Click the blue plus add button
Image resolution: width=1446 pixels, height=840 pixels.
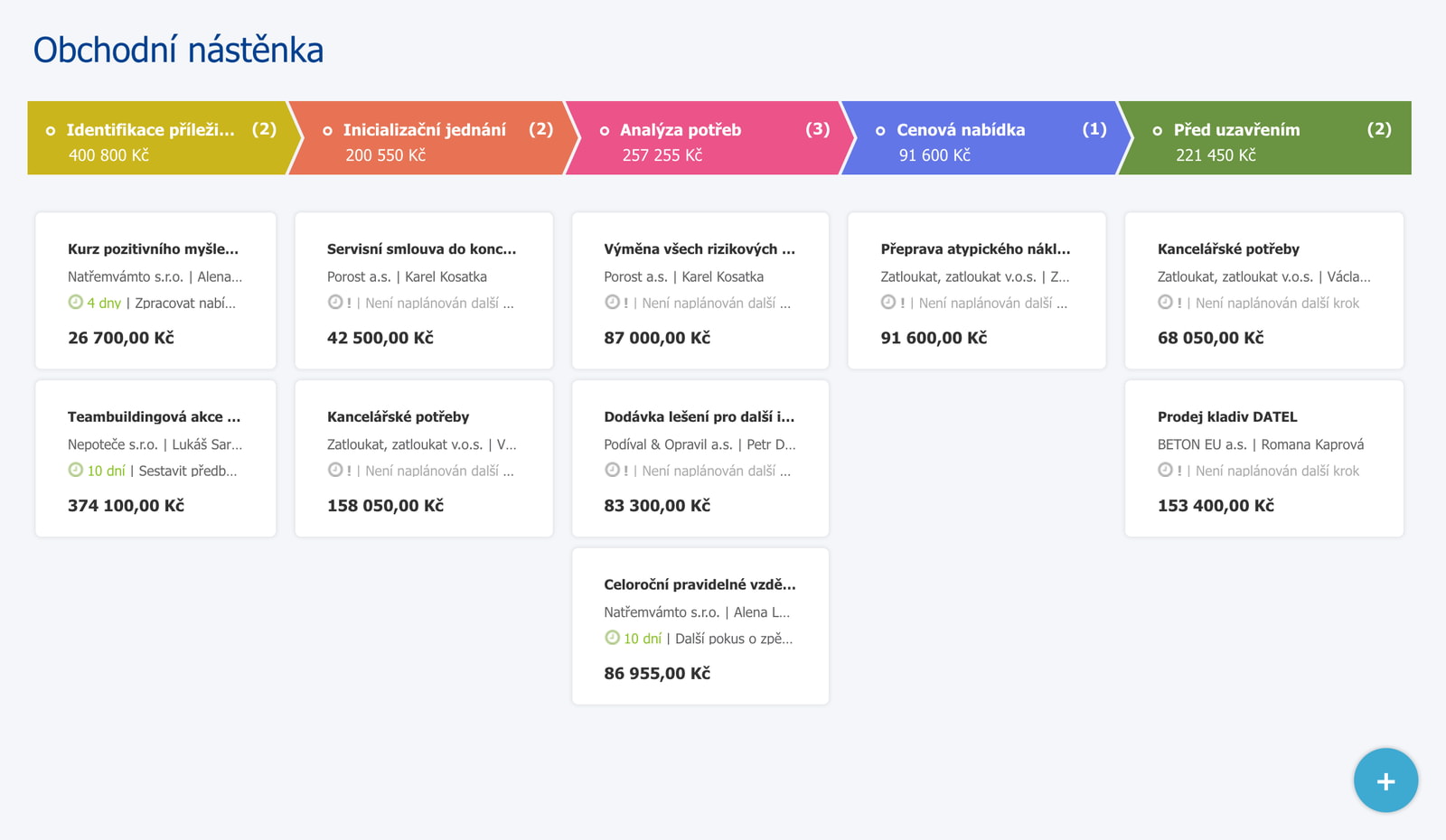pos(1385,780)
